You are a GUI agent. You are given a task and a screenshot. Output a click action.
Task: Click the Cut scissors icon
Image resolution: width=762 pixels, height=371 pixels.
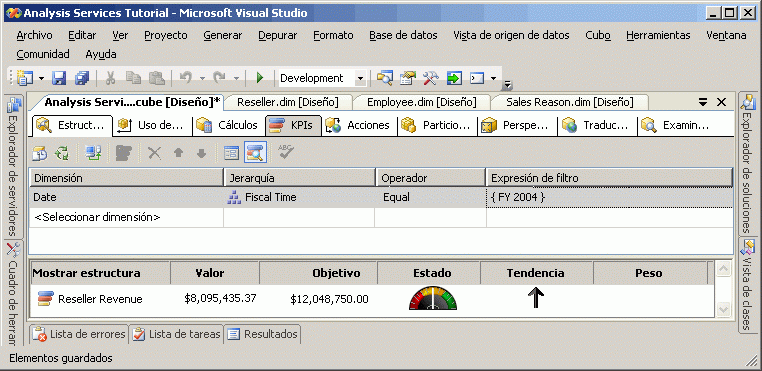tap(110, 78)
